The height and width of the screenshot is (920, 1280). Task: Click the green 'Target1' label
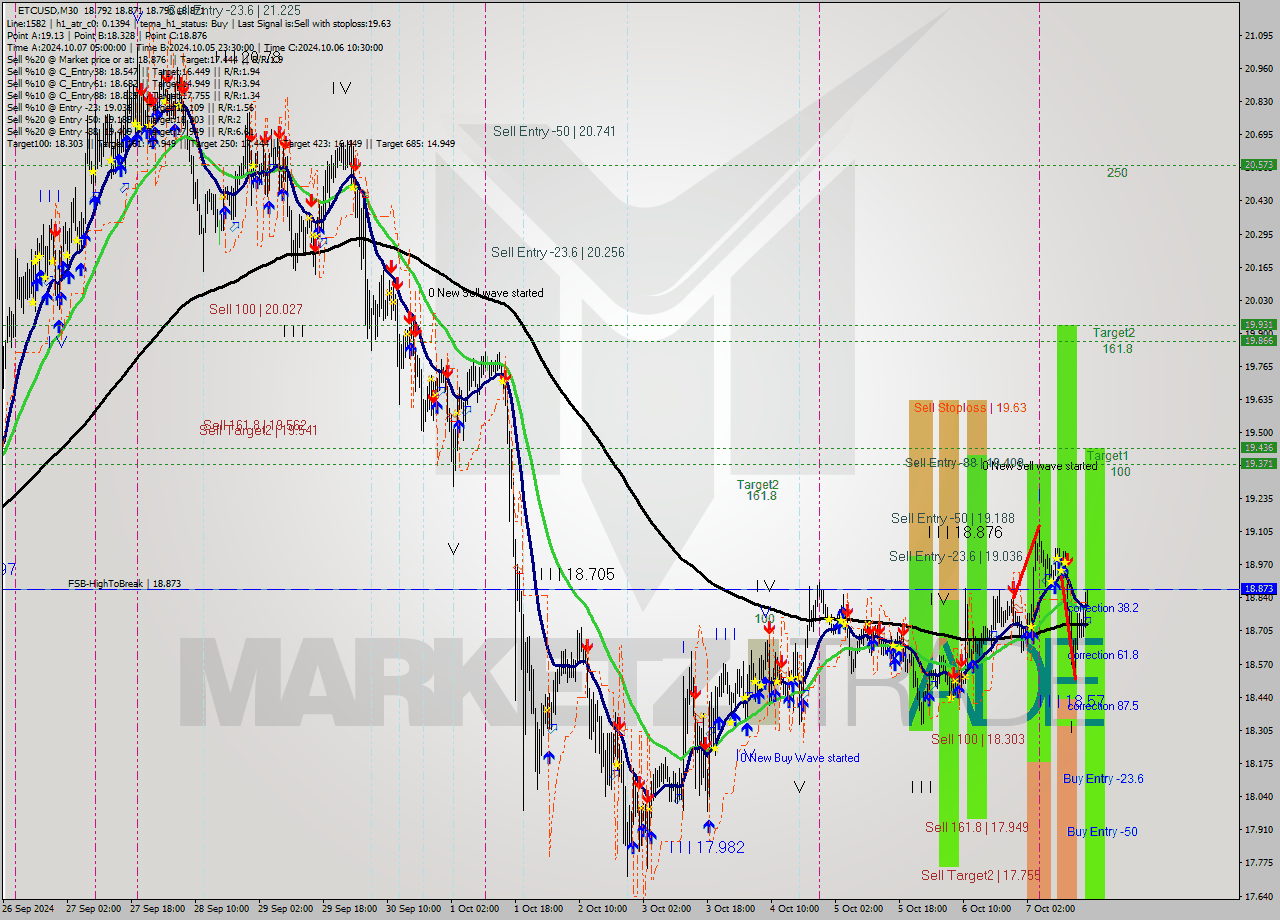(1107, 455)
